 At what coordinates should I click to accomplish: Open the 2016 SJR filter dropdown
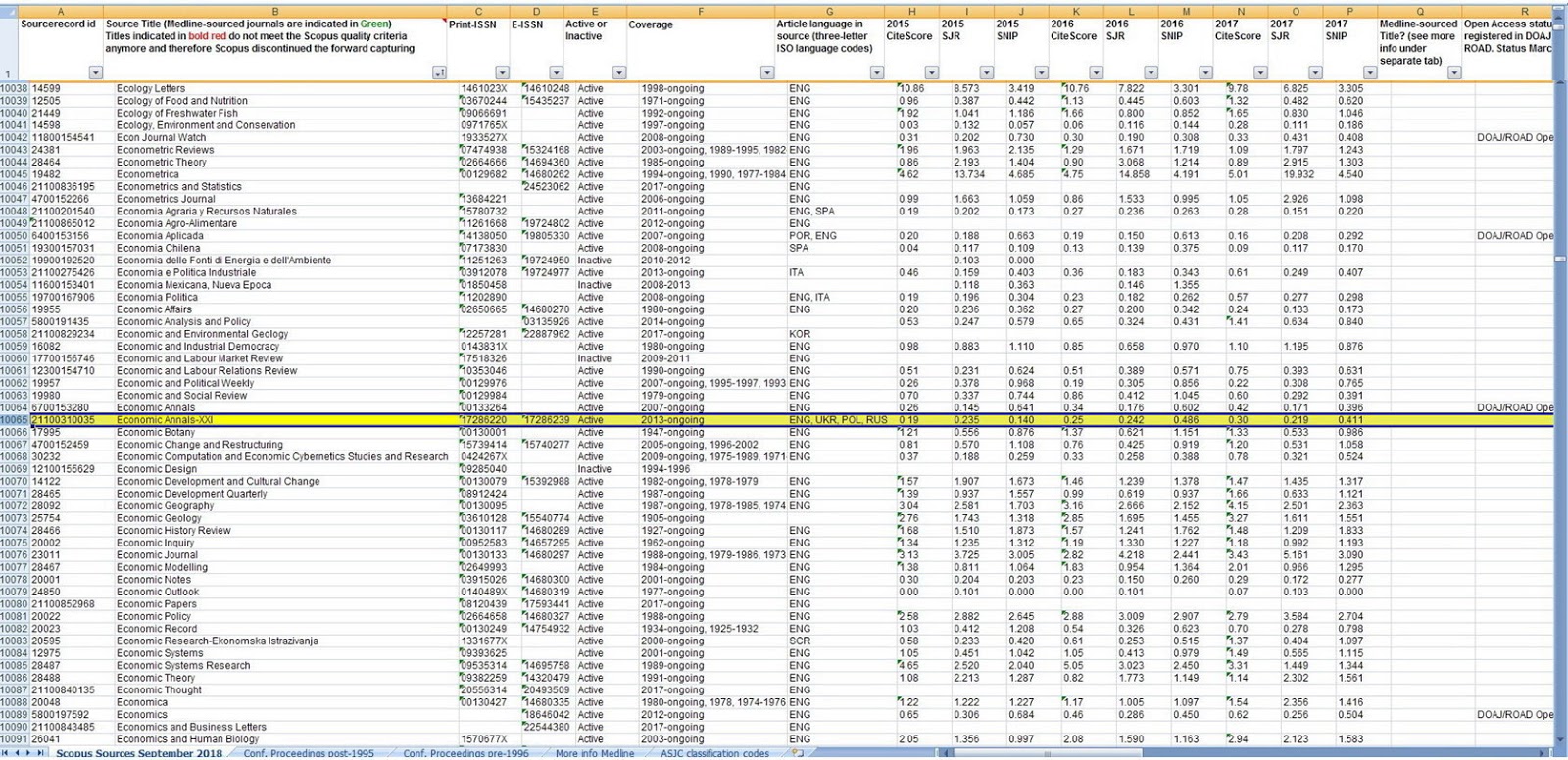(x=1151, y=72)
